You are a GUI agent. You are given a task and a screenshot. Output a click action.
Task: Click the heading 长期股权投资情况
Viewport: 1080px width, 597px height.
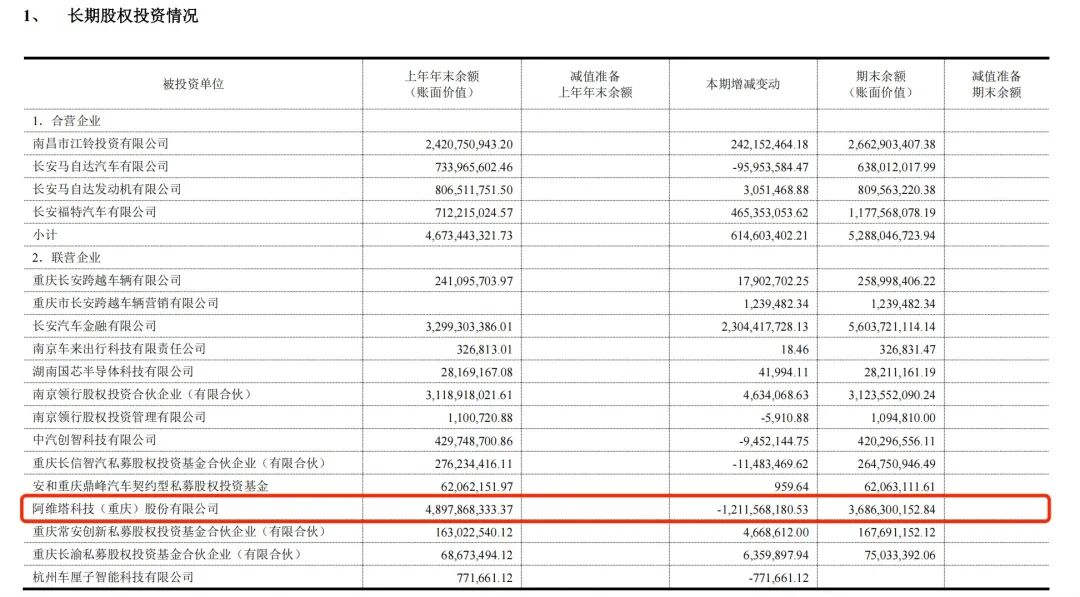tap(132, 16)
